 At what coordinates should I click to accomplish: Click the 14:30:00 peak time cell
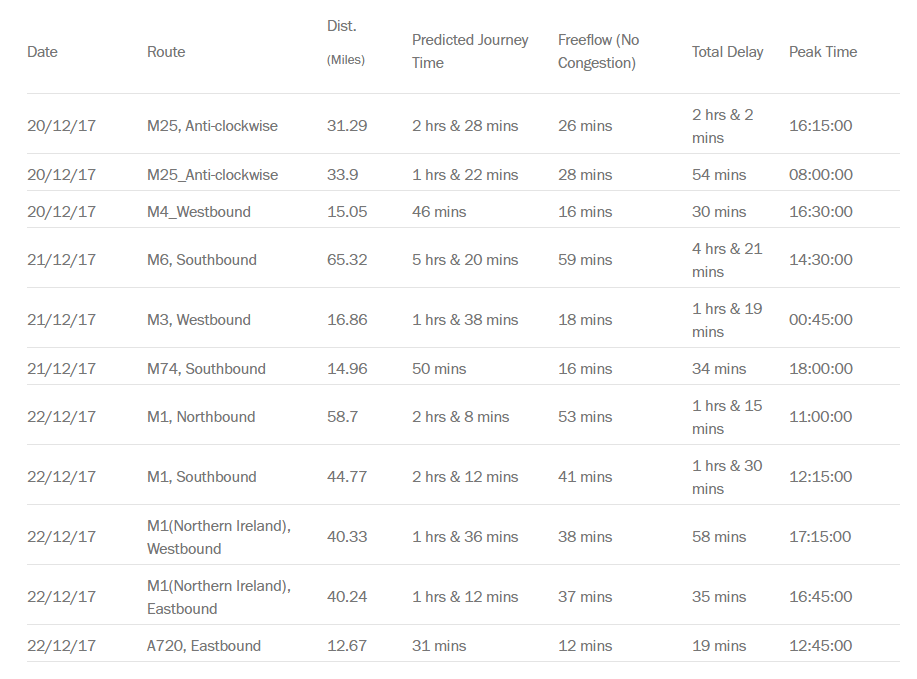pyautogui.click(x=821, y=260)
